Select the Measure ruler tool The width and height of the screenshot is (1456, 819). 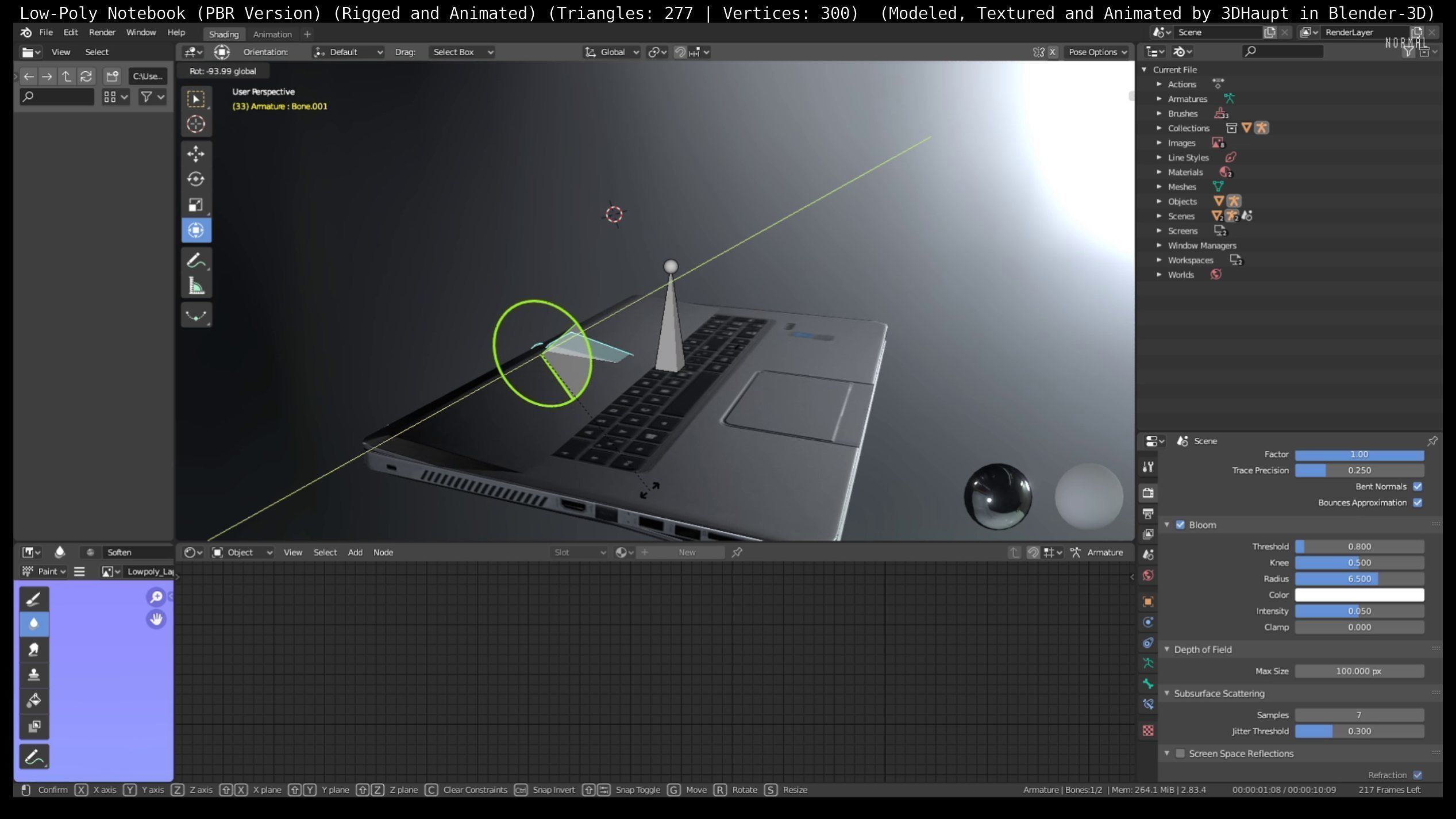[x=196, y=286]
